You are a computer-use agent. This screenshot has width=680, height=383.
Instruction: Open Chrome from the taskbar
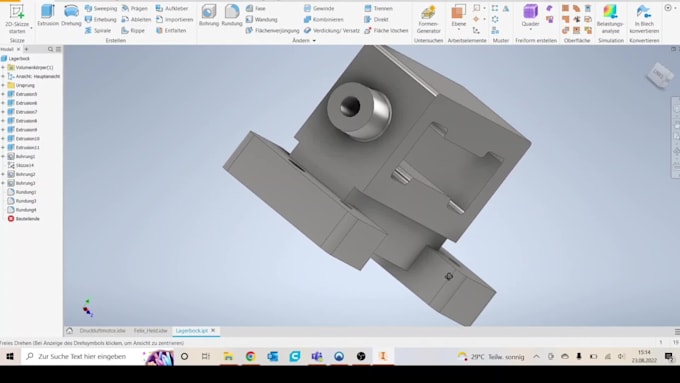click(251, 357)
